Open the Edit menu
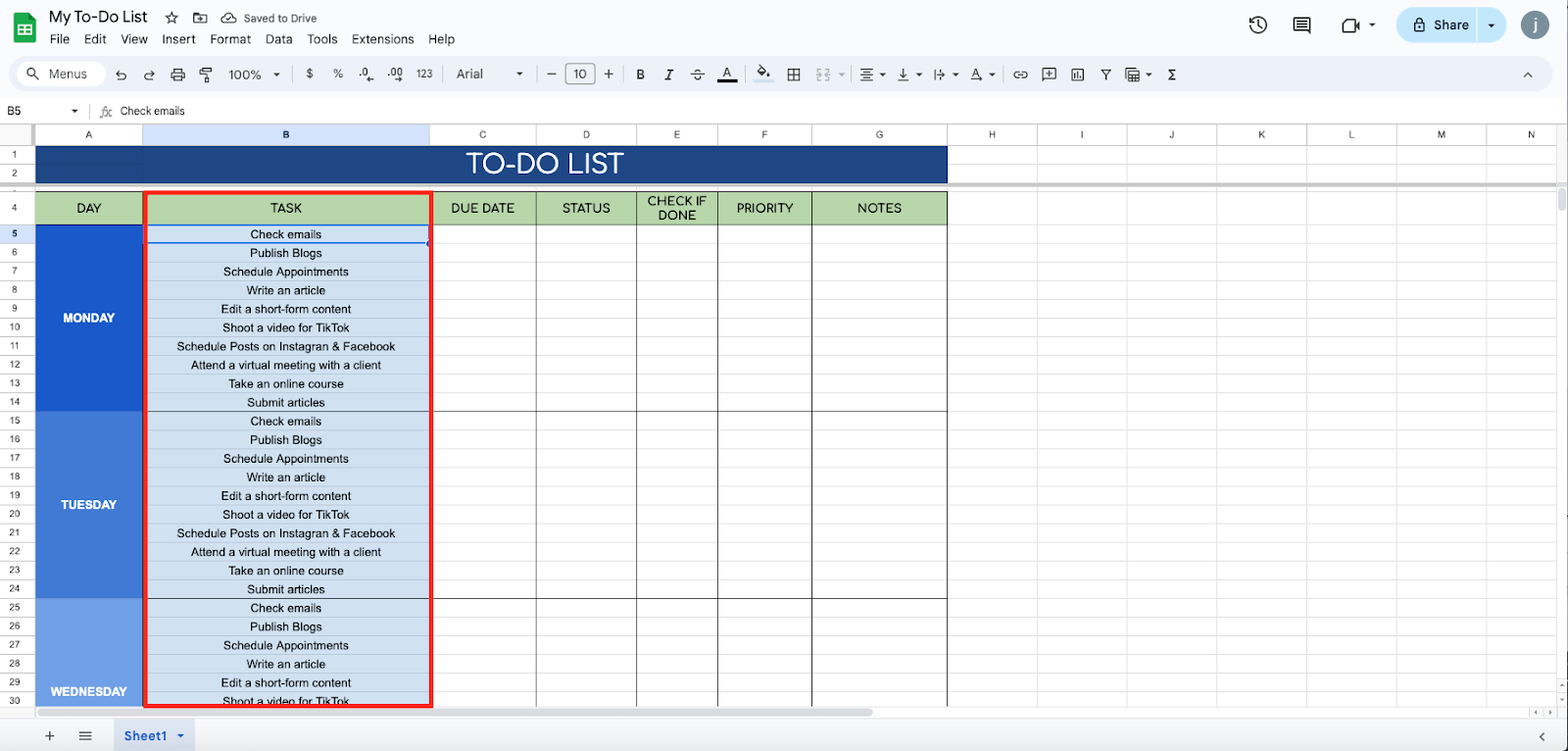Screen dimensions: 1568x751 (95, 39)
